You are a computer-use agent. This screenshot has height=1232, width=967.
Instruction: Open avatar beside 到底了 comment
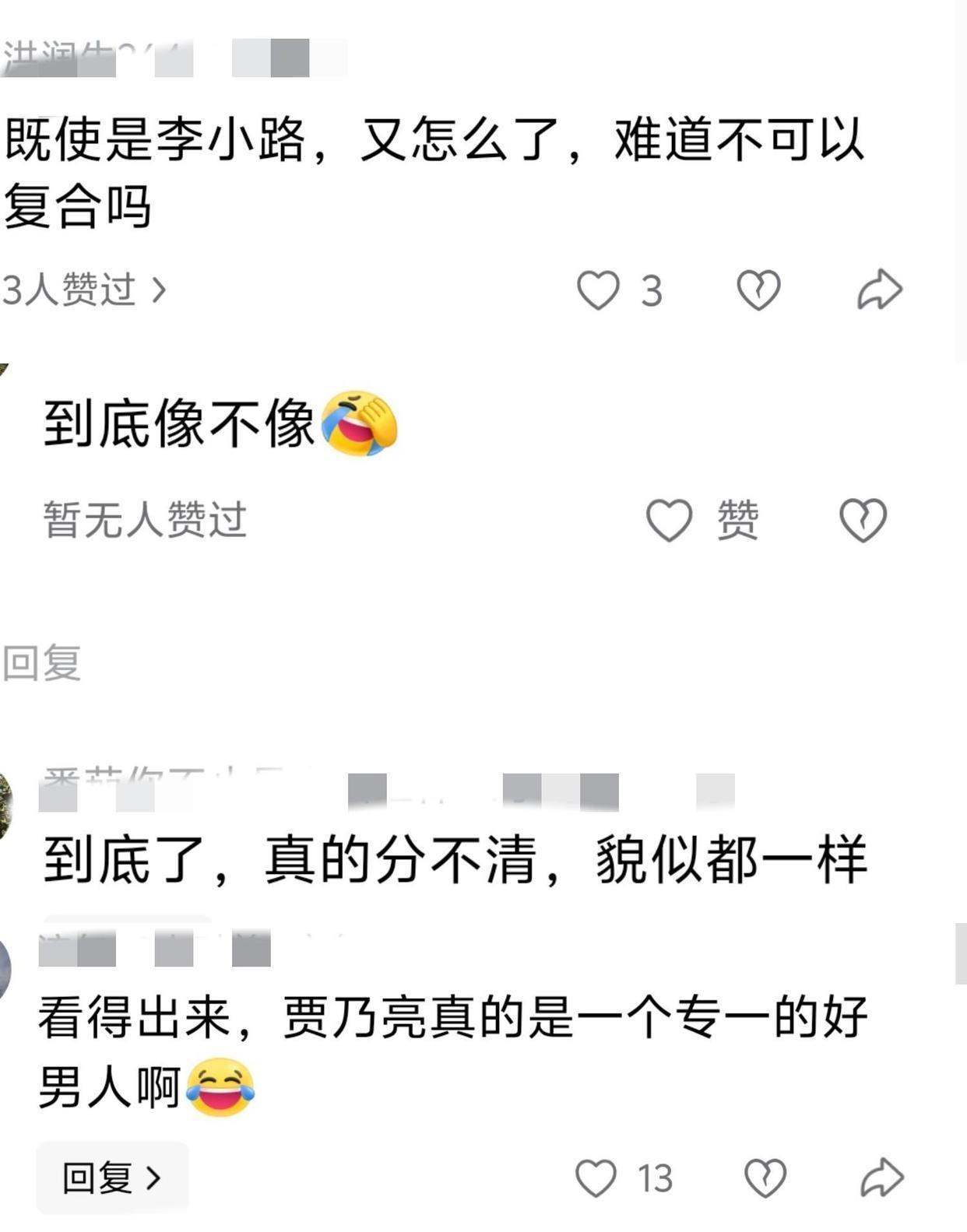click(5, 806)
